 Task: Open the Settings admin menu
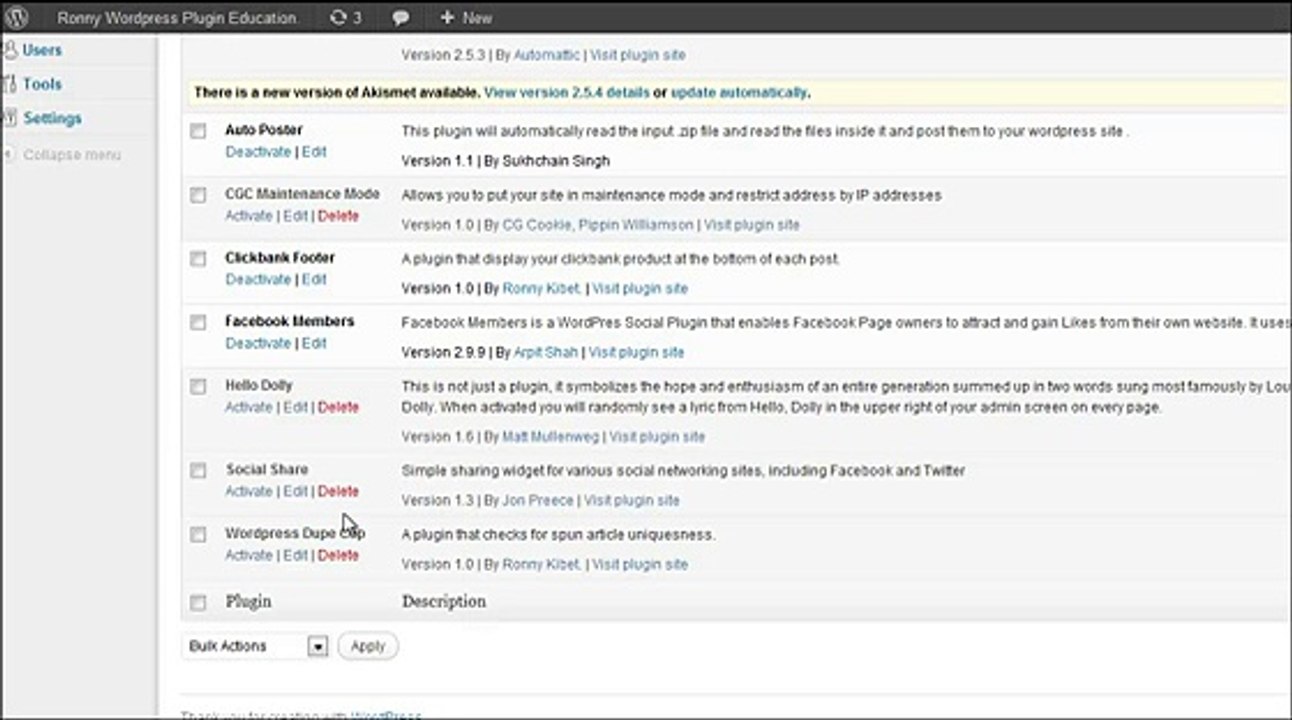coord(53,118)
